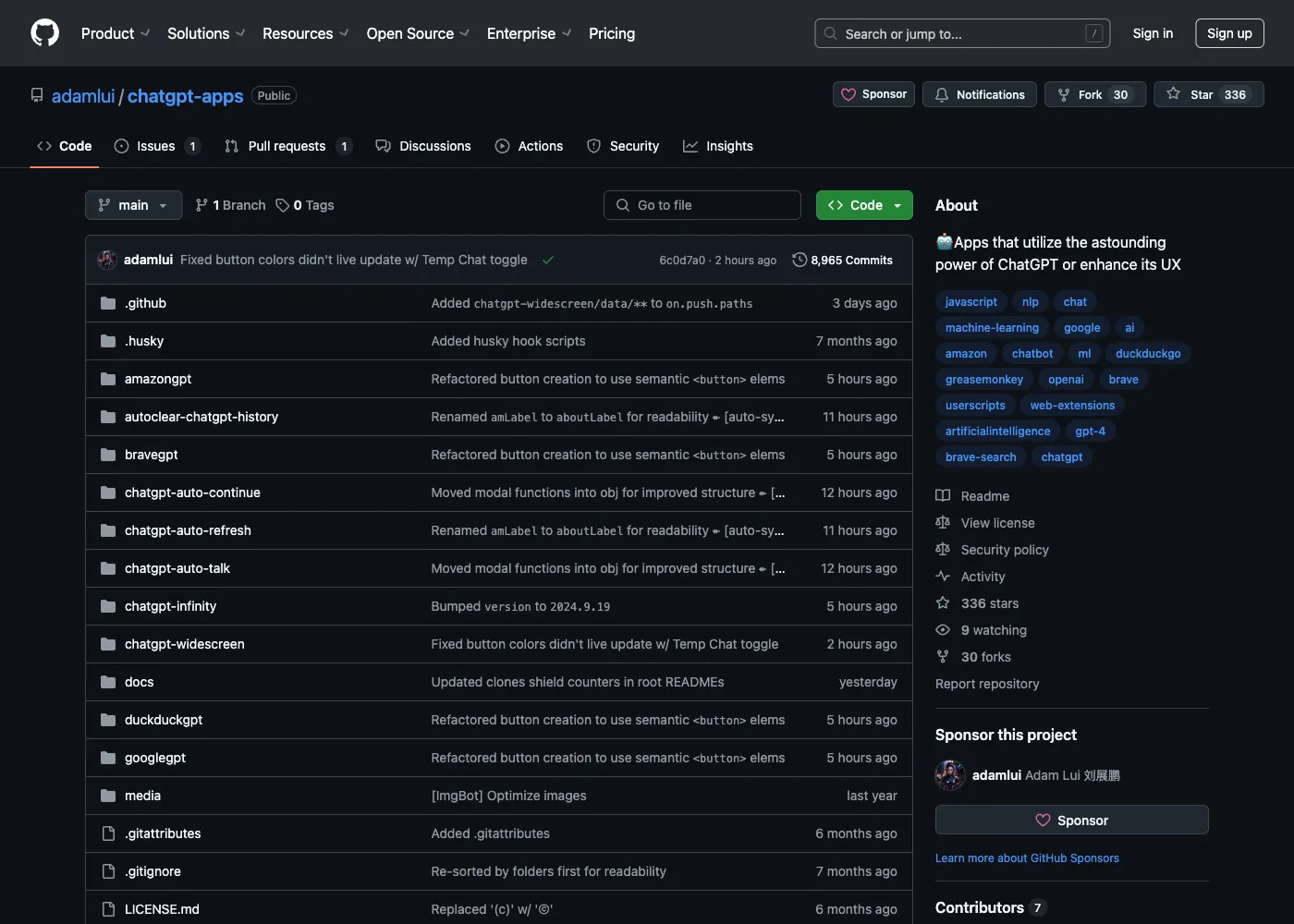Switch to the Issues tab
Screen dimensions: 1294x924
[x=157, y=146]
